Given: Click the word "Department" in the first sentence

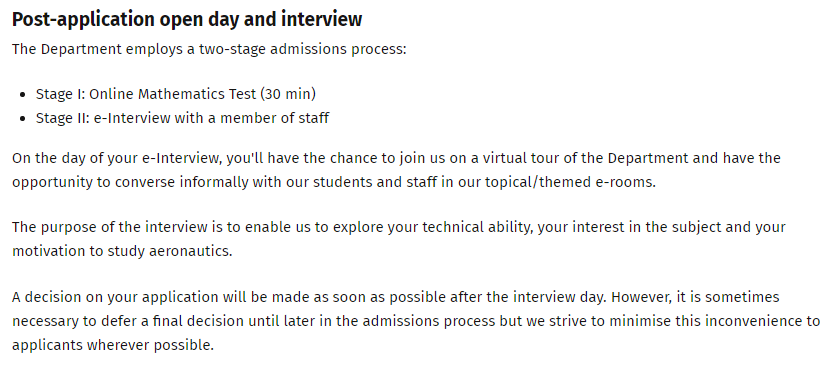Looking at the screenshot, I should click(81, 49).
